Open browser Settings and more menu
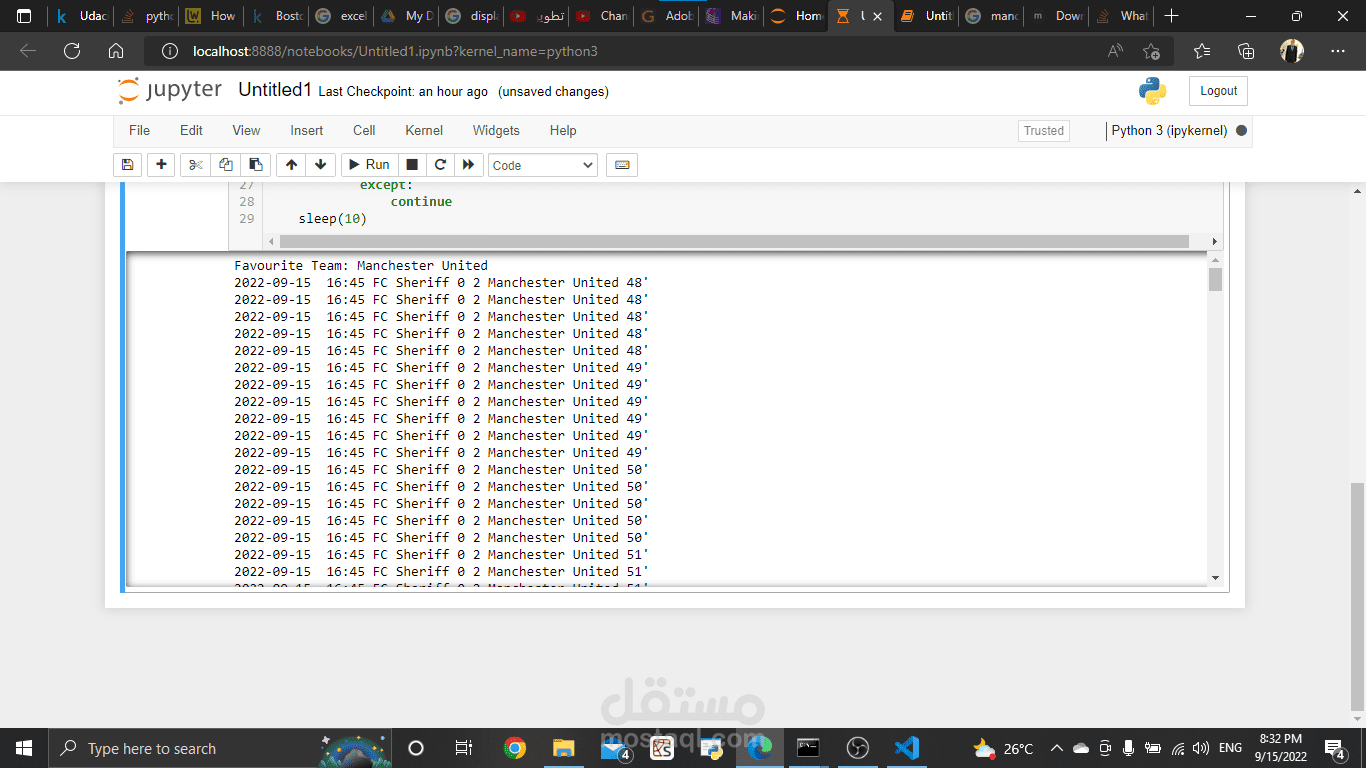Screen dimensions: 1366x768 click(x=1338, y=51)
